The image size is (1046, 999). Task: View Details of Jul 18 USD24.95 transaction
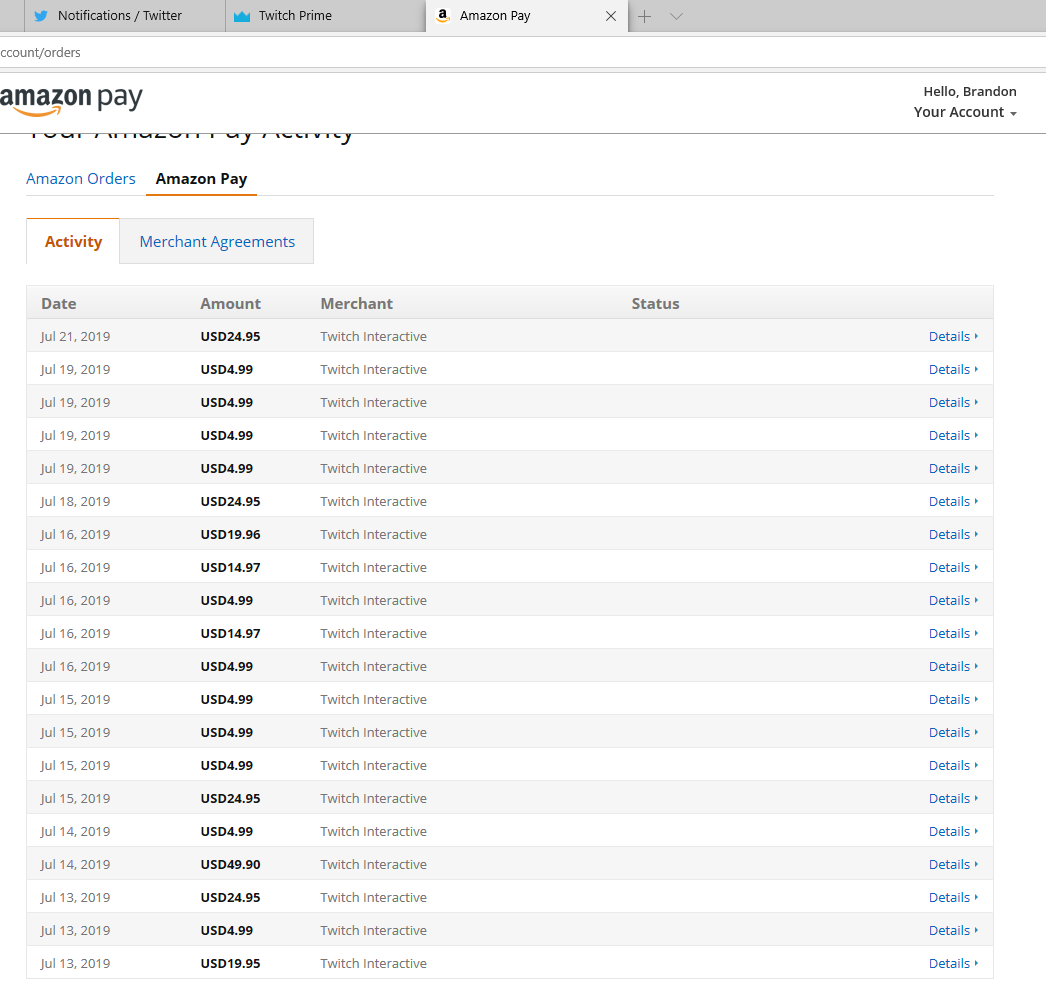tap(953, 502)
